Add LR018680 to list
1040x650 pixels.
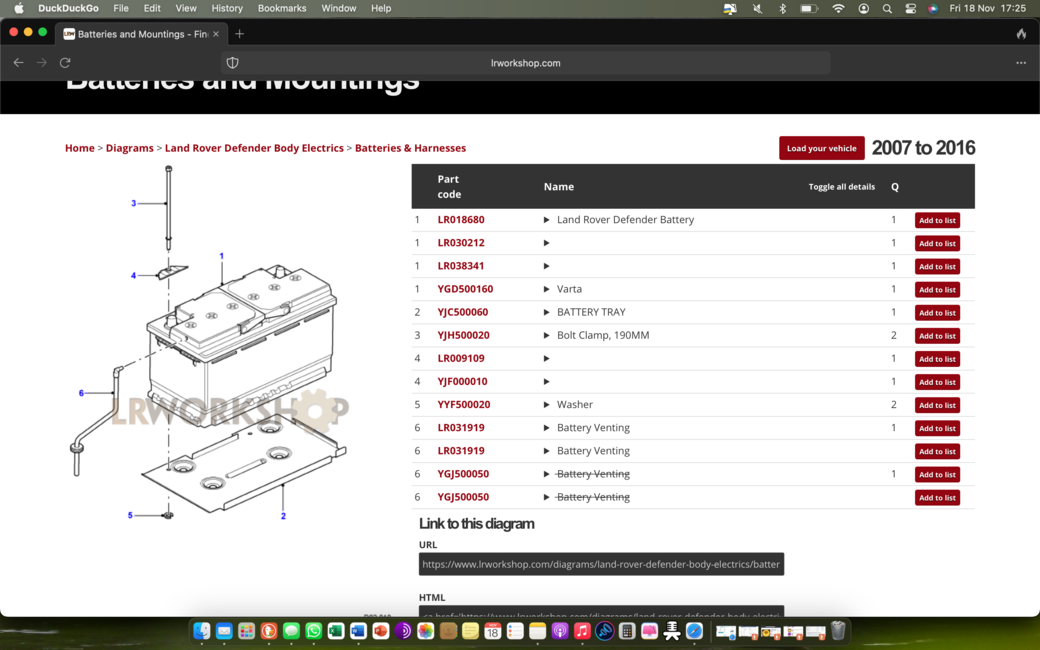(x=937, y=220)
